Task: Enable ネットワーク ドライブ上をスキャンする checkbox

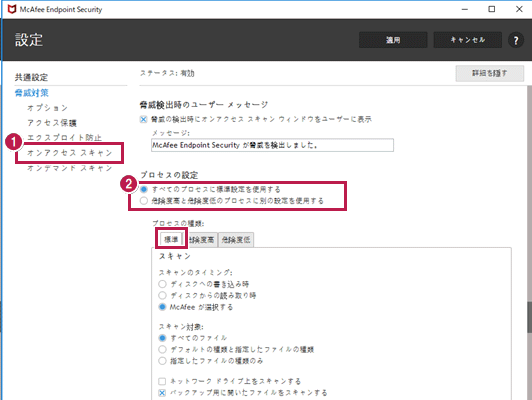Action: click(162, 381)
